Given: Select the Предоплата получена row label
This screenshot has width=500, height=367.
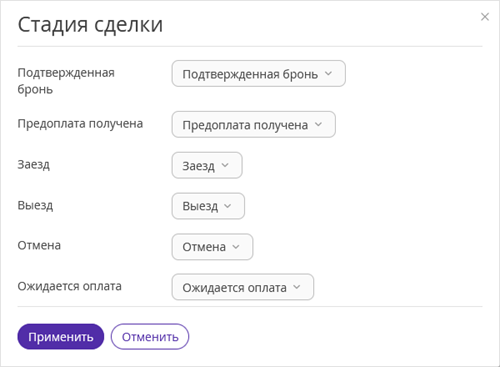Looking at the screenshot, I should 80,124.
